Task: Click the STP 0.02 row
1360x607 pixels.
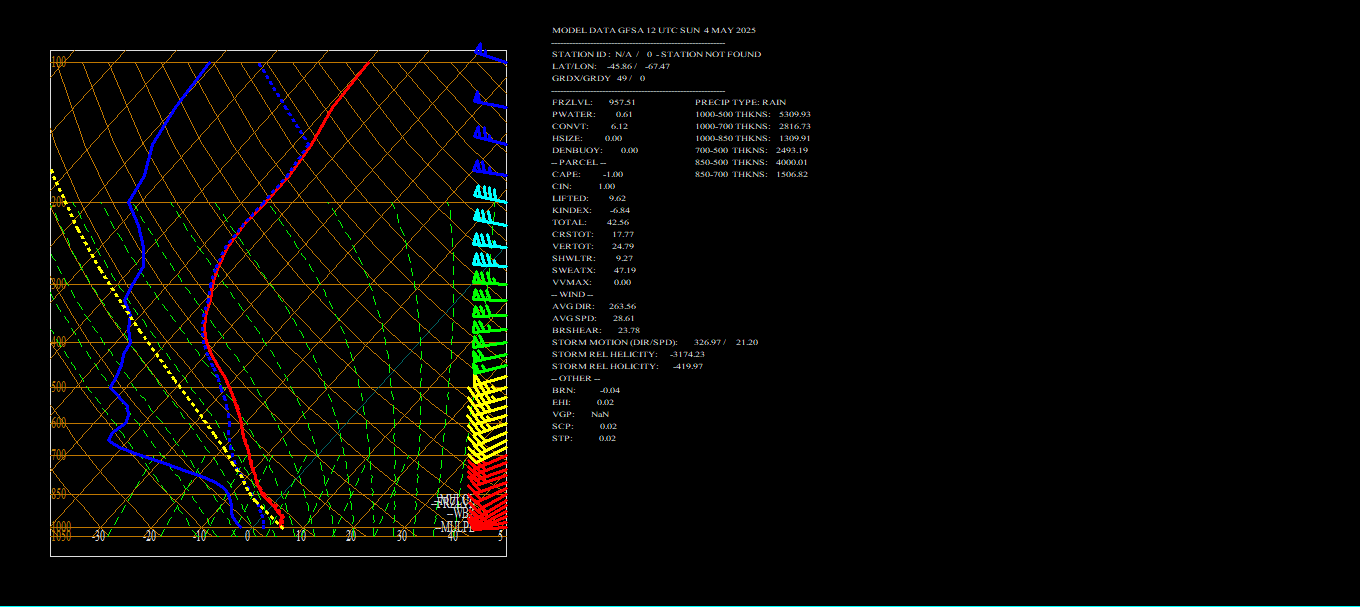Action: [584, 438]
